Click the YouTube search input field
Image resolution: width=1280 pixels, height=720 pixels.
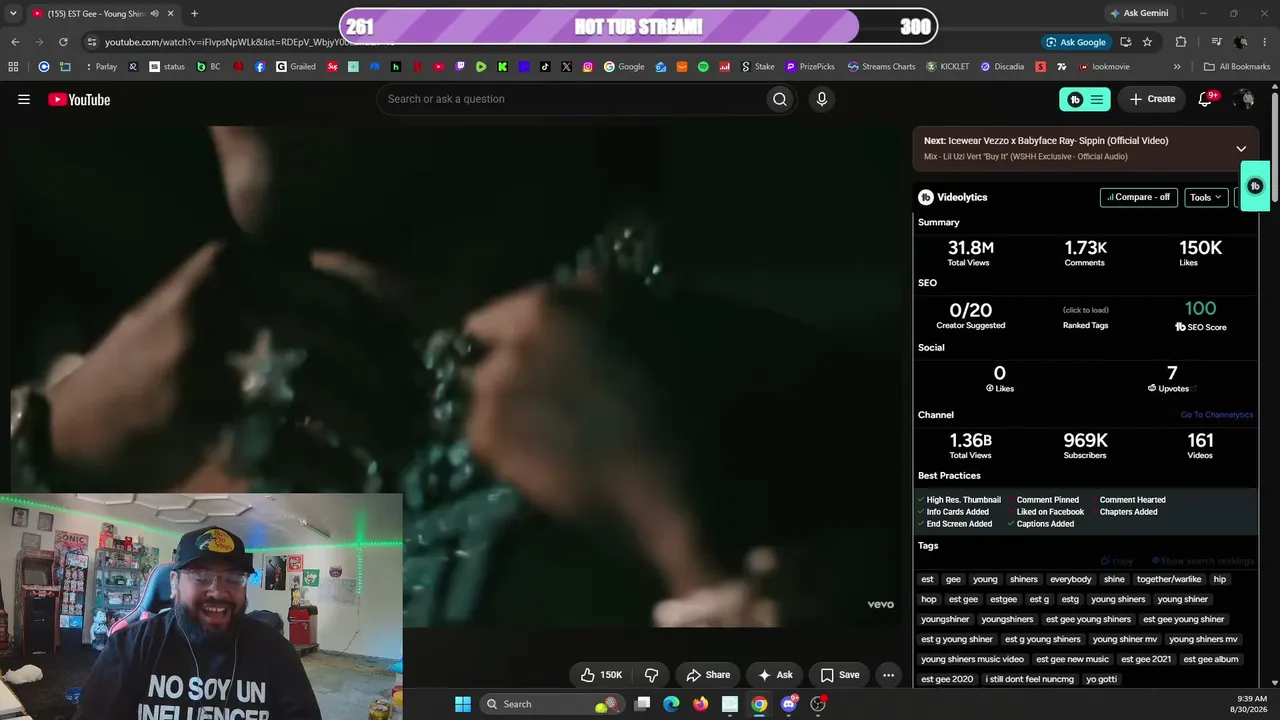tap(570, 99)
